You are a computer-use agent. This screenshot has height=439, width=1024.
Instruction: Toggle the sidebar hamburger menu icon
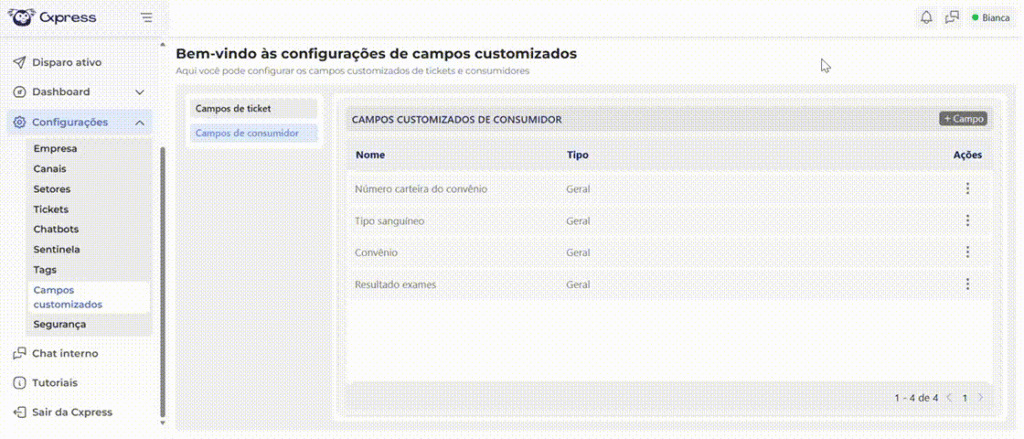point(147,17)
